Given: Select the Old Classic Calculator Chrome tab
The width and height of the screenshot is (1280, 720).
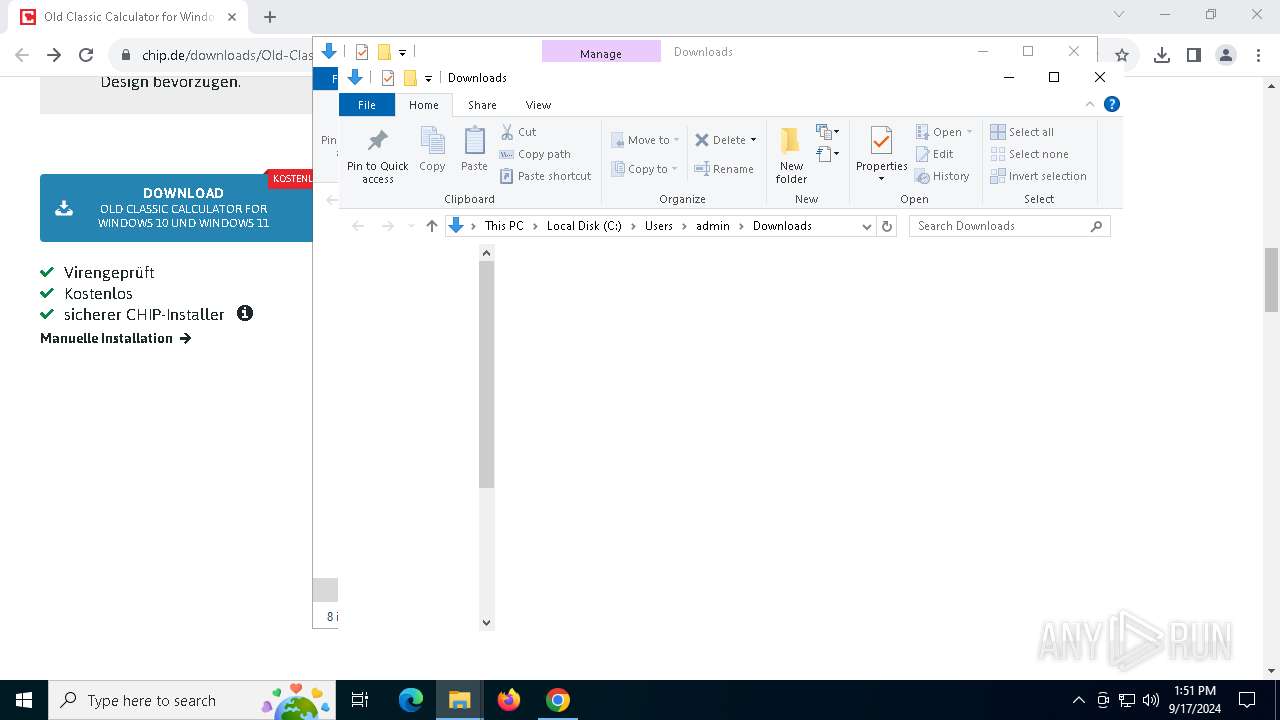Looking at the screenshot, I should point(127,17).
